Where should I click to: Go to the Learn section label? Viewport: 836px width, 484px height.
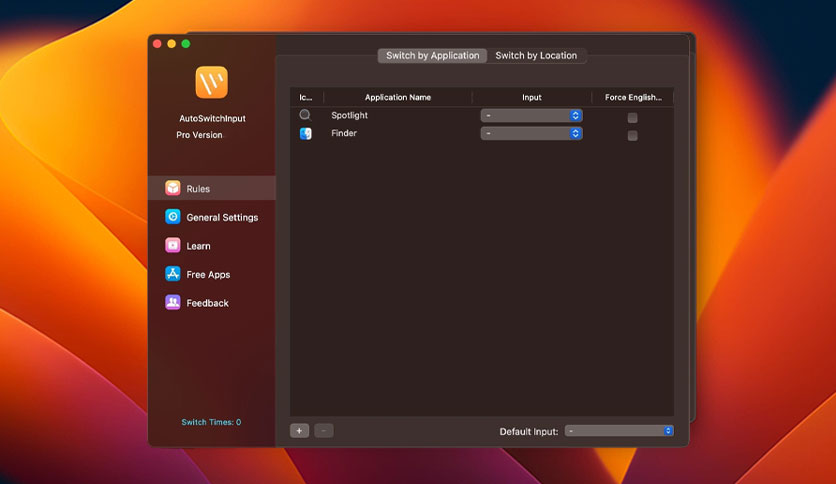coord(198,246)
